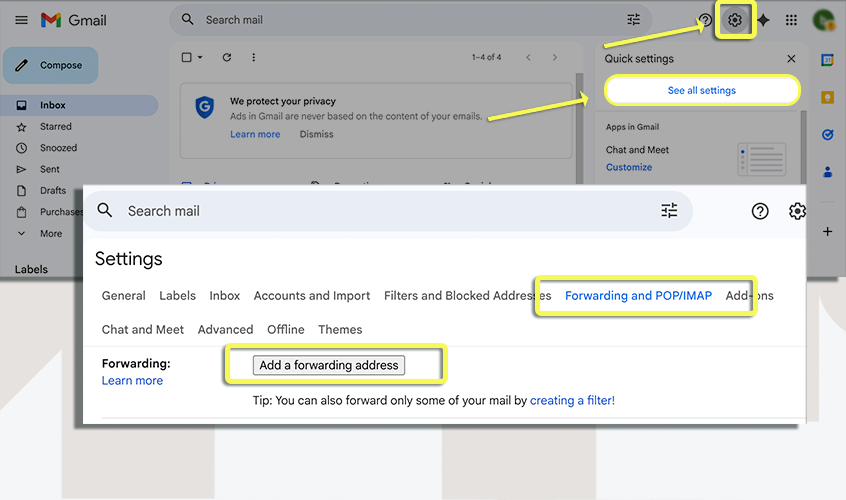Follow the creating a filter link
The image size is (846, 500).
tap(572, 401)
